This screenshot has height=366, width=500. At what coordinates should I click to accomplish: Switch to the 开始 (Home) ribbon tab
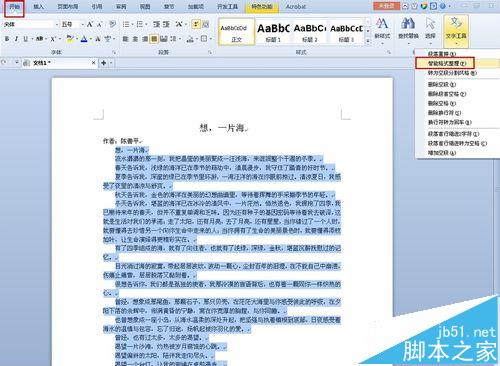[x=14, y=6]
